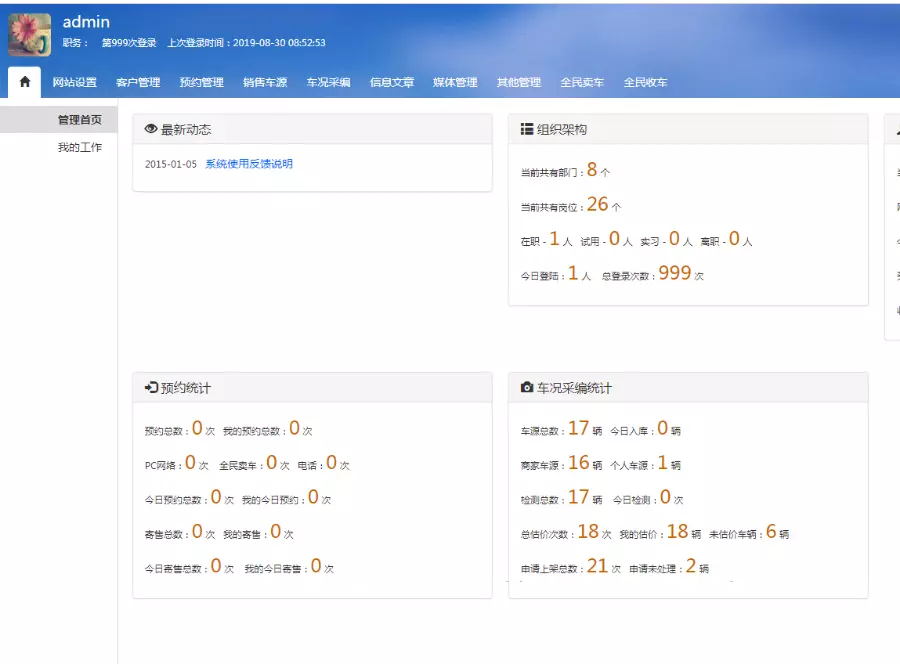The image size is (900, 664).
Task: Click the admin avatar picture
Action: [x=30, y=35]
